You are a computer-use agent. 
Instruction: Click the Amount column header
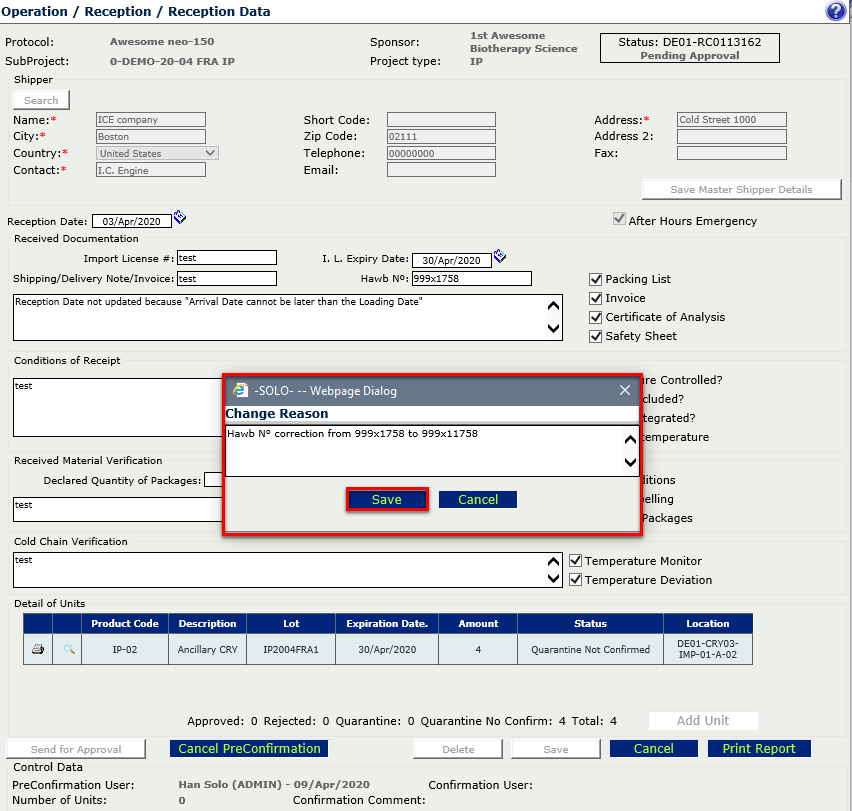pos(478,624)
